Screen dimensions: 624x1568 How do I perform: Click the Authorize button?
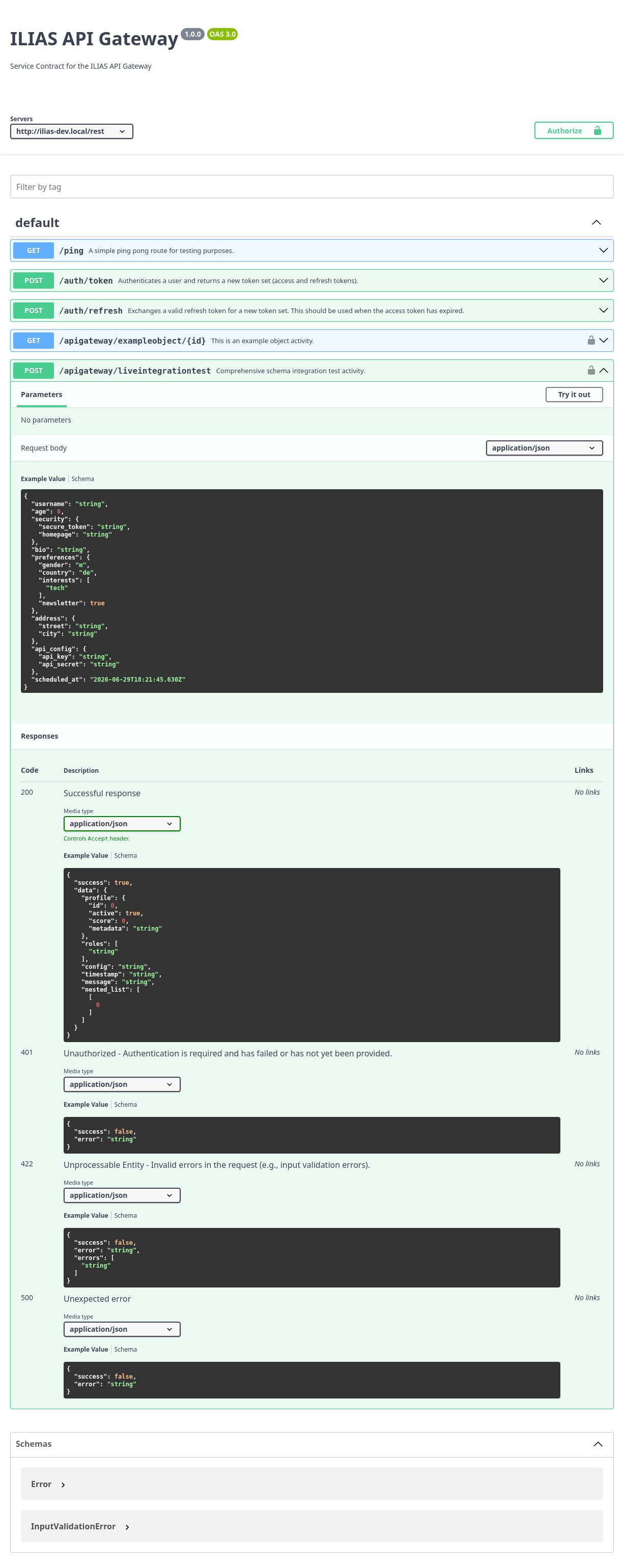pos(574,130)
